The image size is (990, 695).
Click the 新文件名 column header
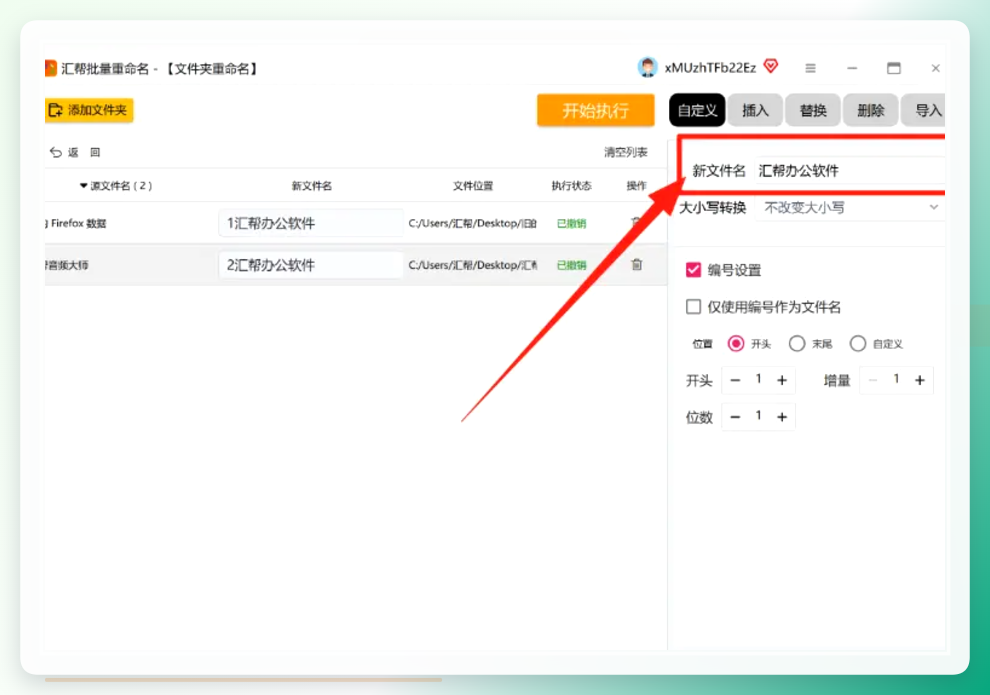pos(311,186)
